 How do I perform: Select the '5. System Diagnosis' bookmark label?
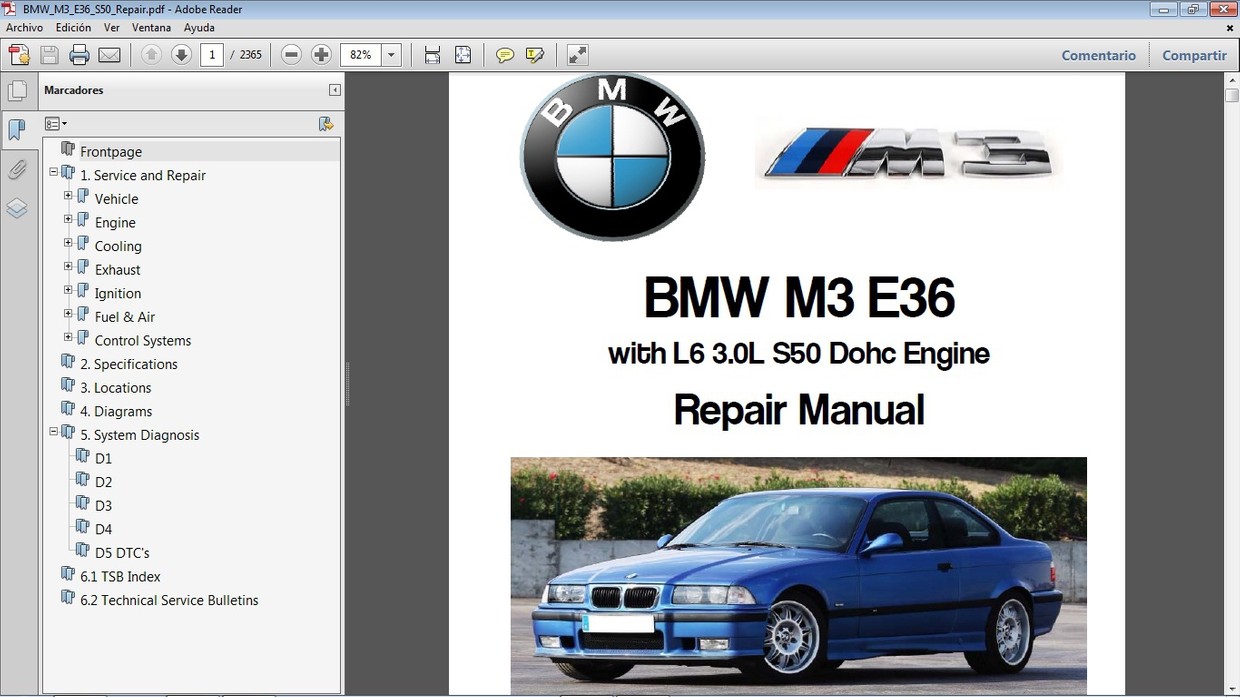pyautogui.click(x=140, y=435)
